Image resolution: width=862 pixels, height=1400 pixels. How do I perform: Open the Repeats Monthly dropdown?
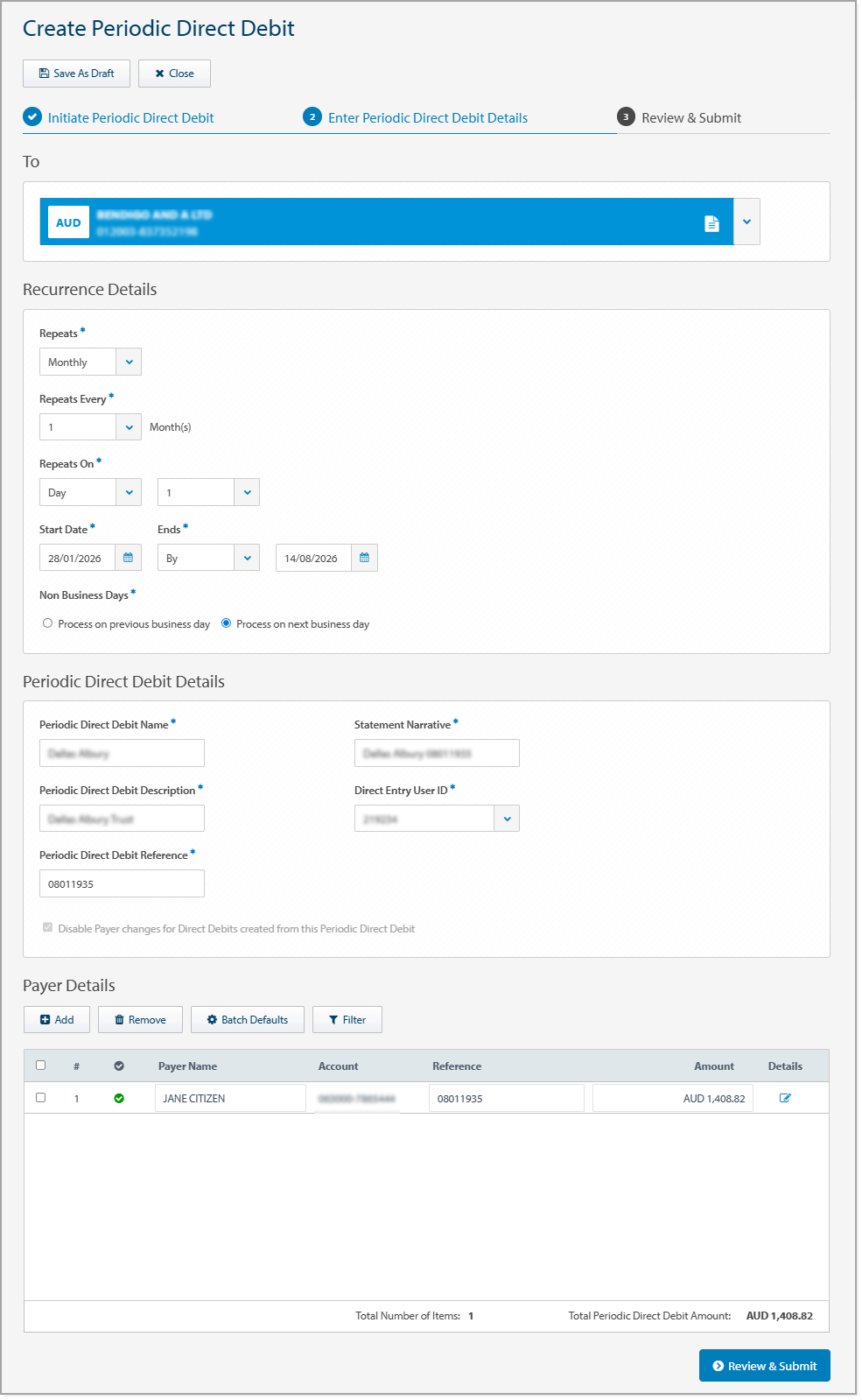click(x=130, y=362)
